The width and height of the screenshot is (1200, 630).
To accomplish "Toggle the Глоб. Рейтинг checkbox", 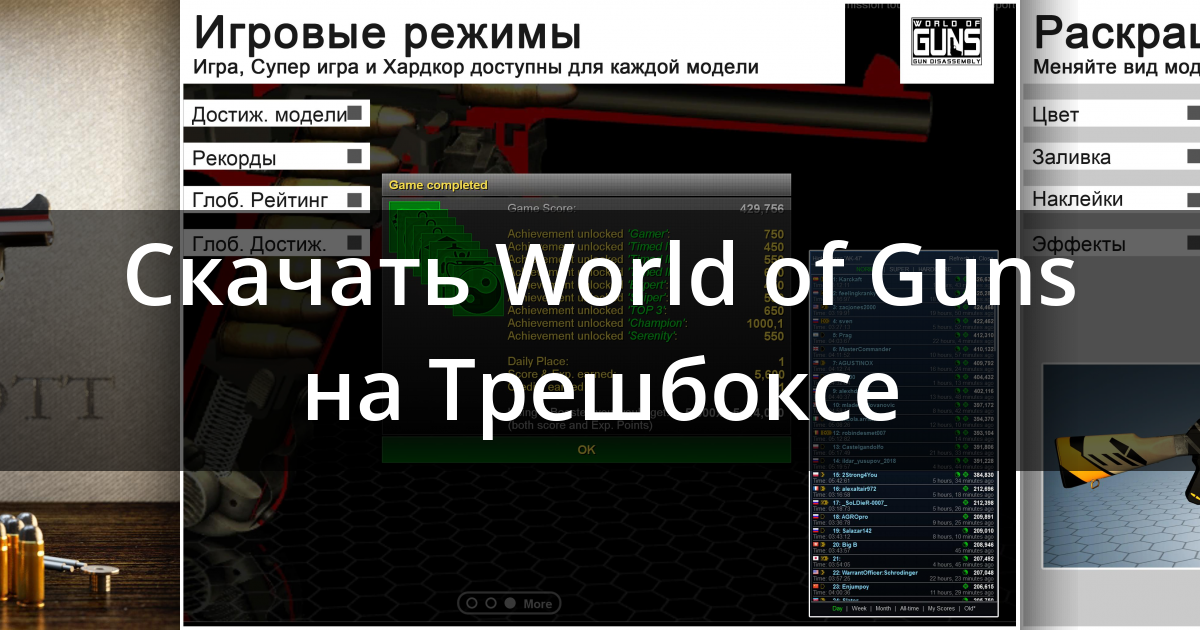I will point(354,199).
